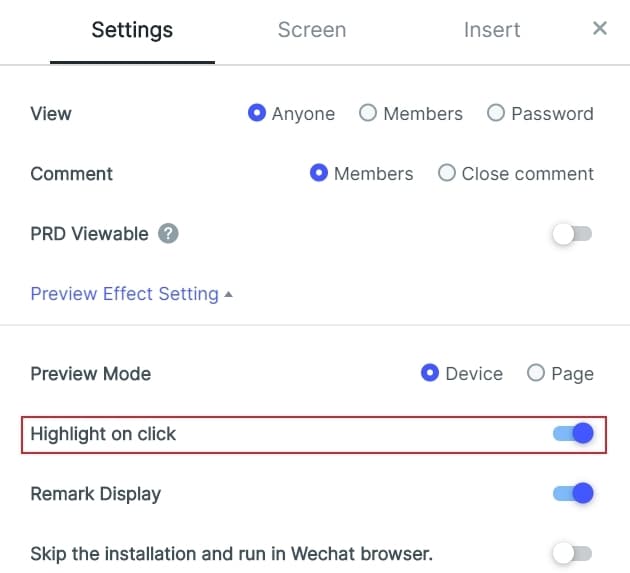Click the Remark Display label
Viewport: 630px width, 573px height.
96,493
